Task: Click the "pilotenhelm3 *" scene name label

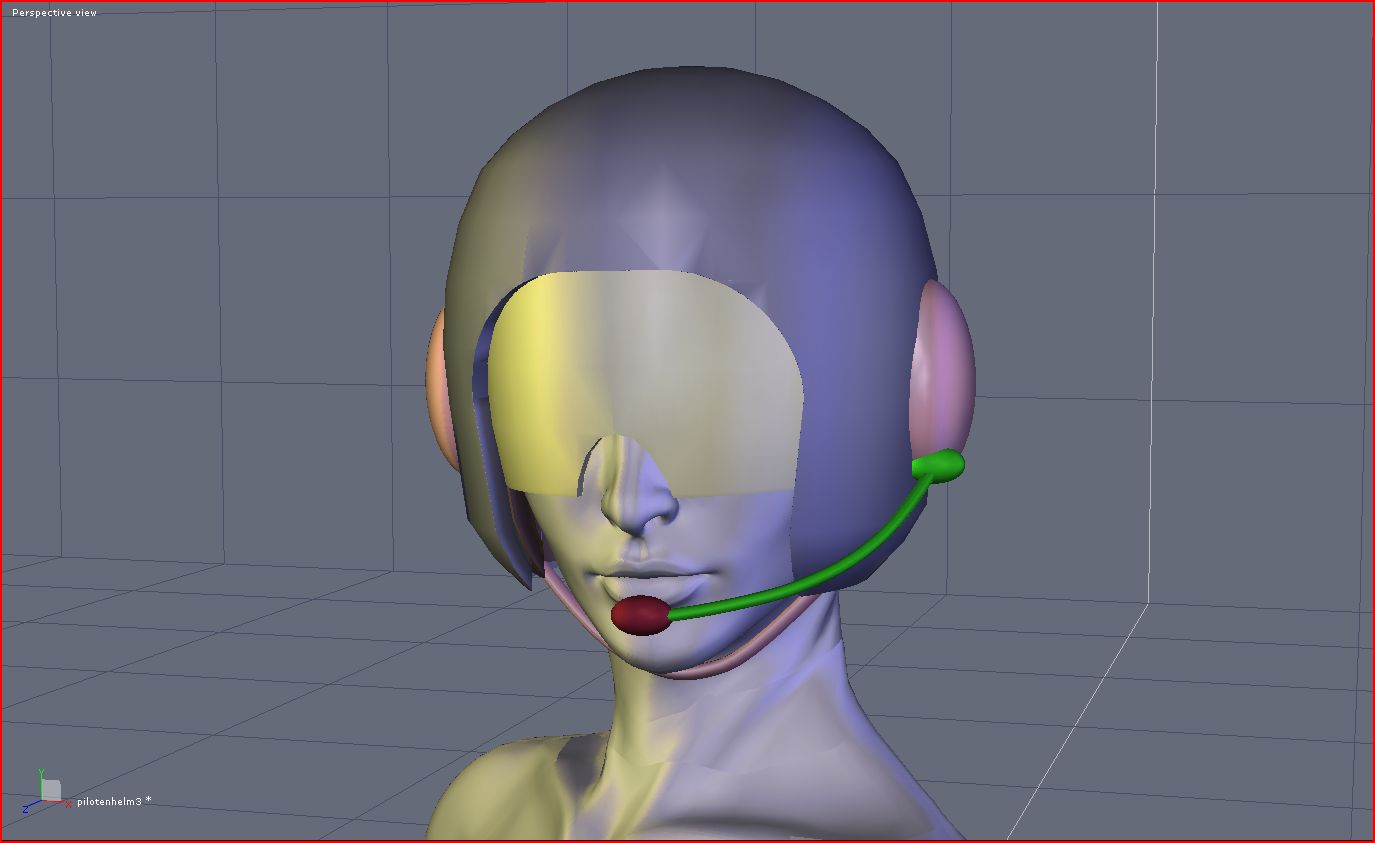Action: [x=114, y=801]
